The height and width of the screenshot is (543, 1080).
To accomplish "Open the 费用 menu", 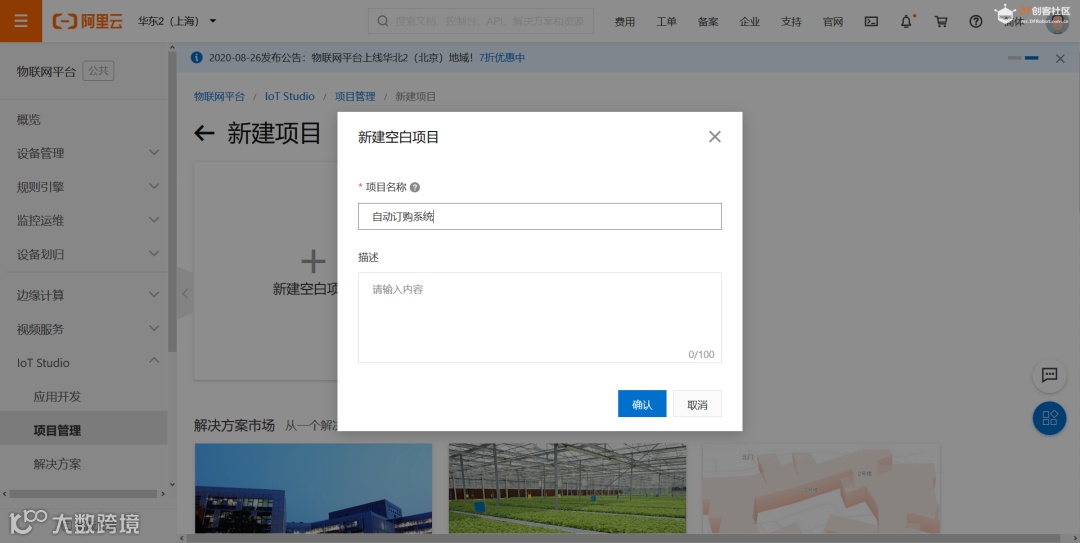I will (x=625, y=21).
